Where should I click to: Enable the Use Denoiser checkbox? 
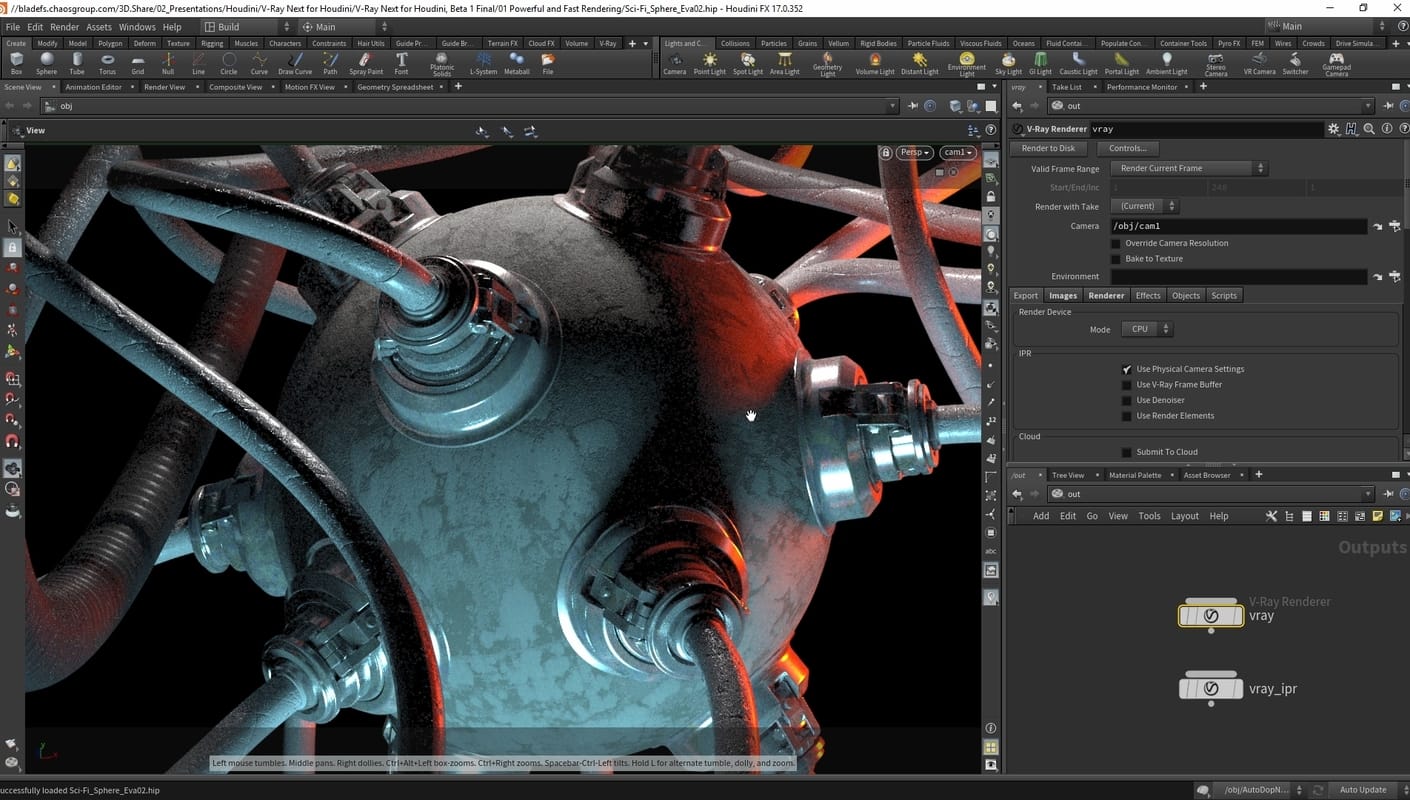pyautogui.click(x=1127, y=400)
